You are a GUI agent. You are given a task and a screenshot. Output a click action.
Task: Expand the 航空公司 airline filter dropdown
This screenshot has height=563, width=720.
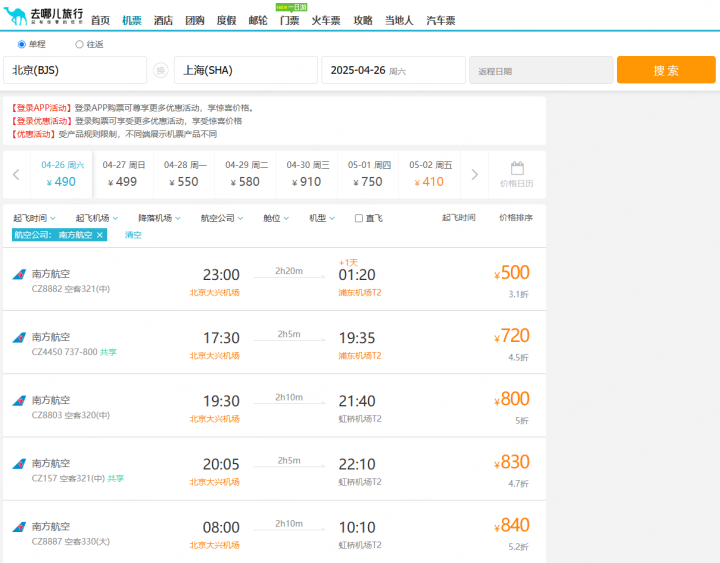(222, 218)
